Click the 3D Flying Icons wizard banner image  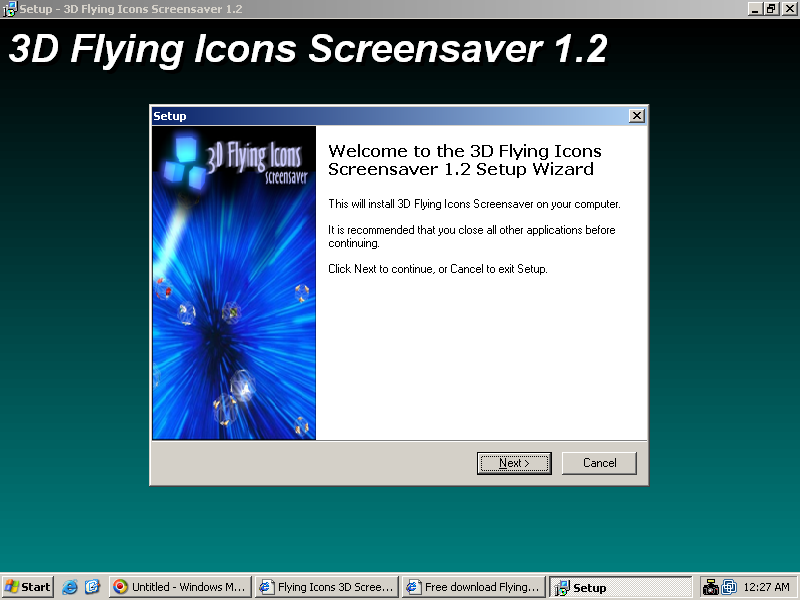234,283
